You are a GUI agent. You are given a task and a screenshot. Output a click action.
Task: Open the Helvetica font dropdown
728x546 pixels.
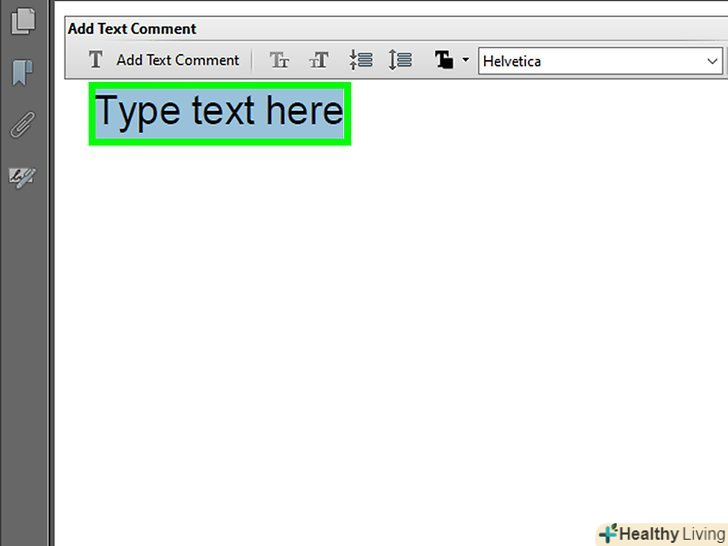click(600, 61)
